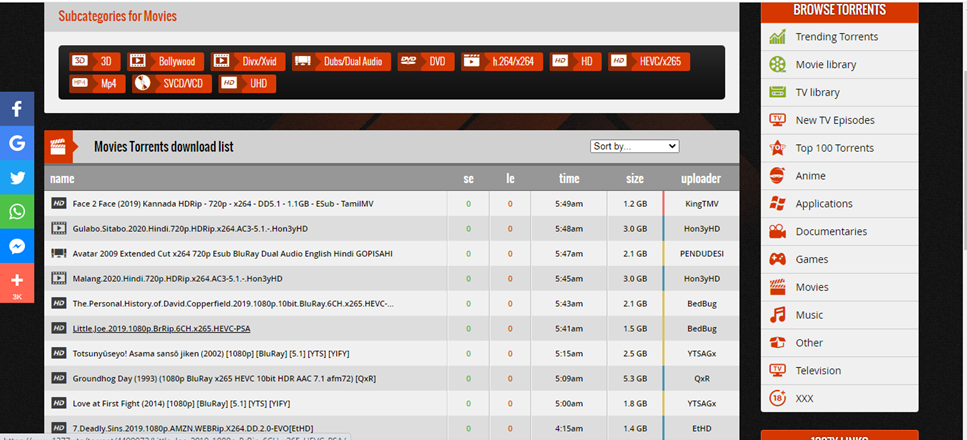Go to Movie library in sidebar
Viewport: 967px width, 440px height.
(x=825, y=65)
